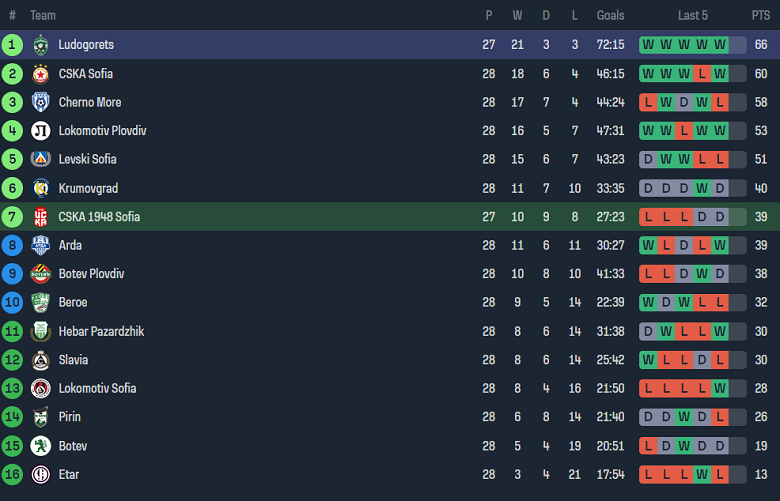The width and height of the screenshot is (780, 501).
Task: Click the CSKA 1948 Sofia crest
Action: pos(41,216)
